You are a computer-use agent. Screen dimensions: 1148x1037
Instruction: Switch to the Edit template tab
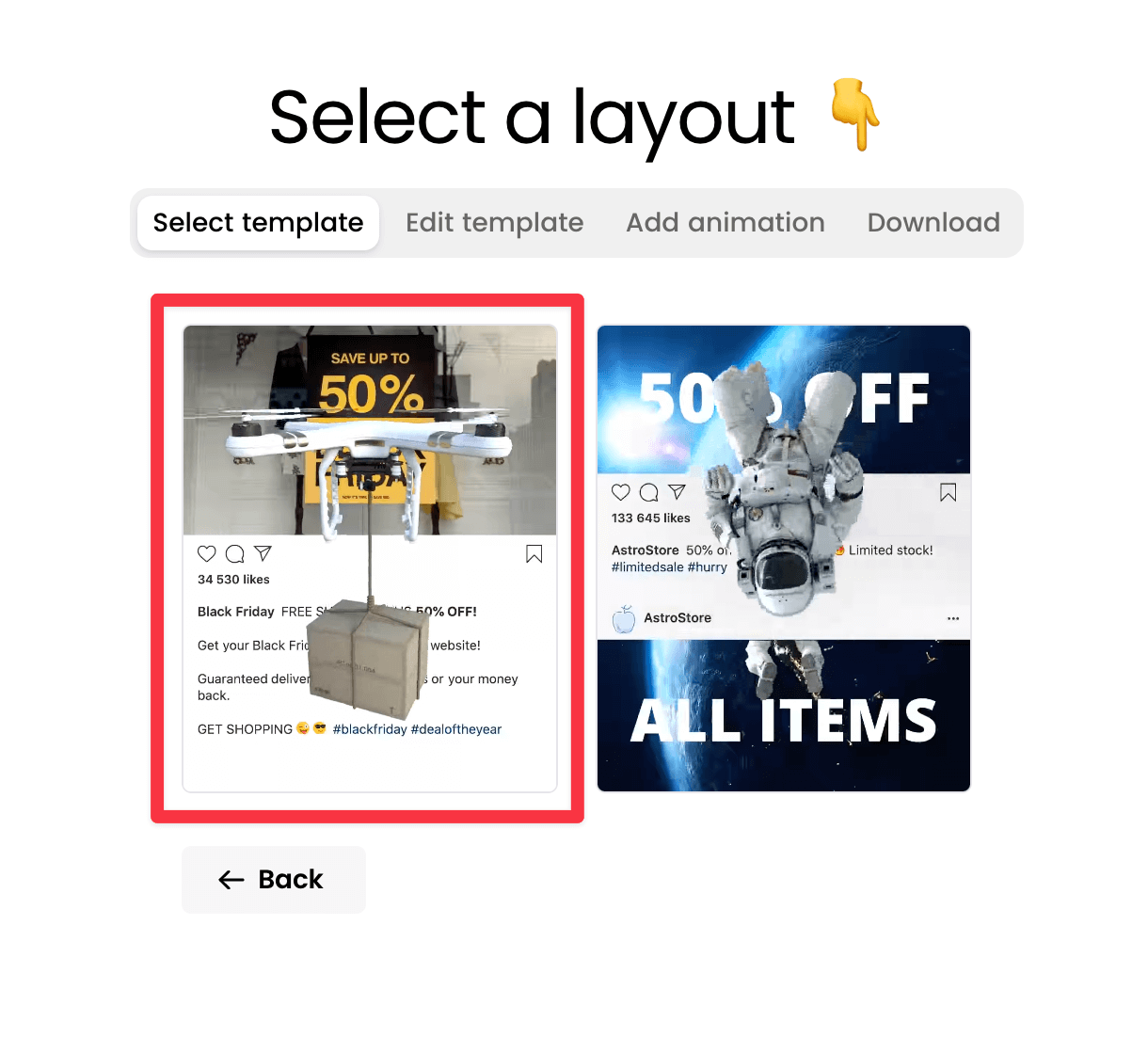pyautogui.click(x=495, y=223)
